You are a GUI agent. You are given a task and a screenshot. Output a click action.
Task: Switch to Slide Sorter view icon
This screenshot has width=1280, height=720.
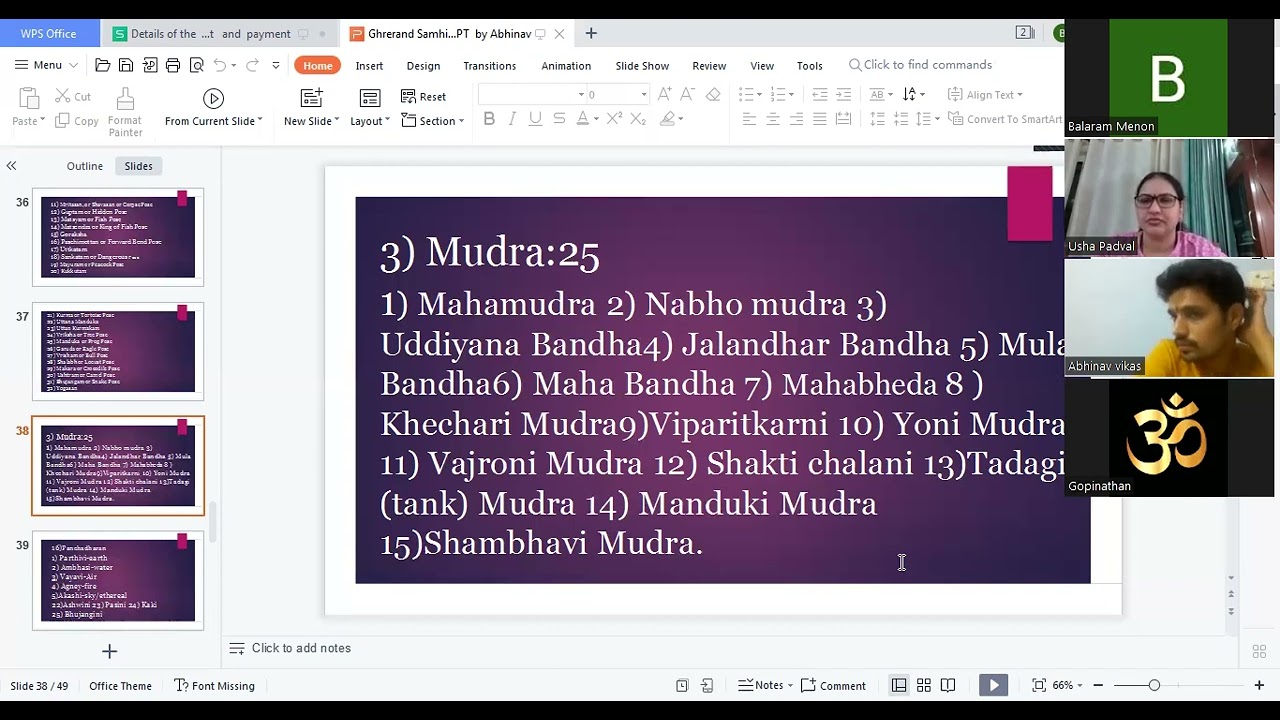[x=924, y=685]
